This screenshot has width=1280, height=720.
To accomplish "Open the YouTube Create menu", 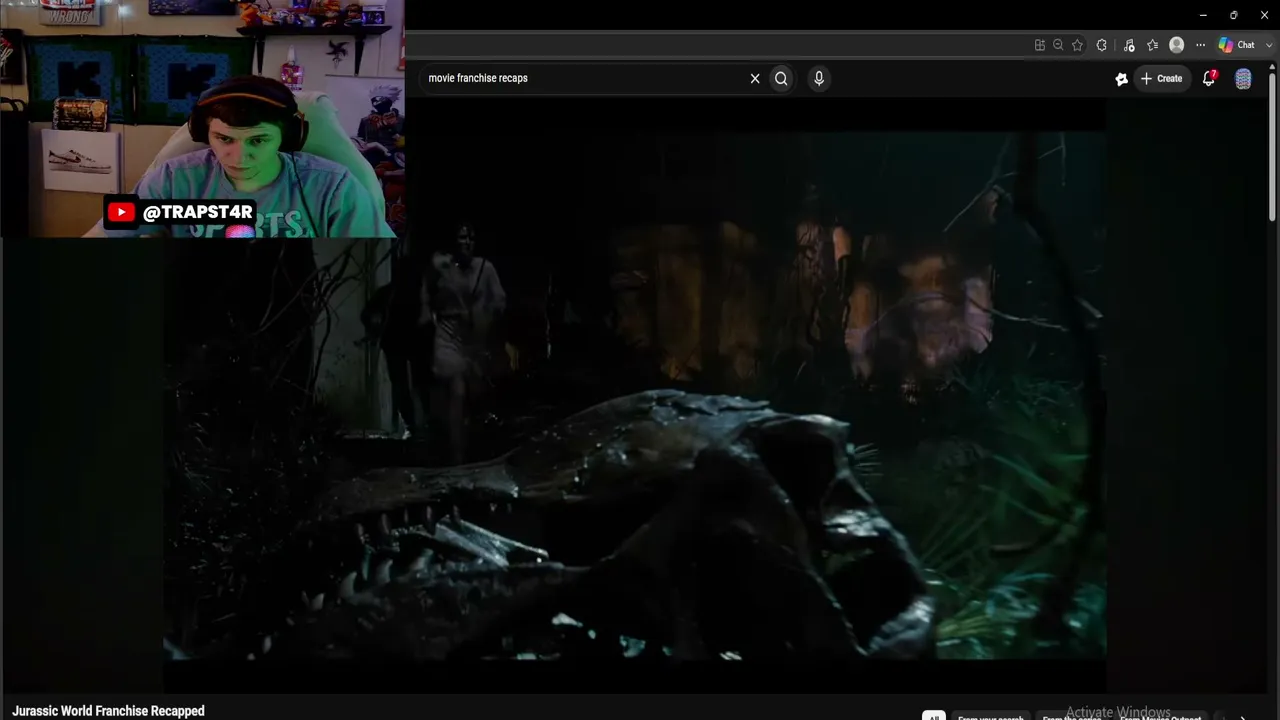I will click(x=1162, y=78).
